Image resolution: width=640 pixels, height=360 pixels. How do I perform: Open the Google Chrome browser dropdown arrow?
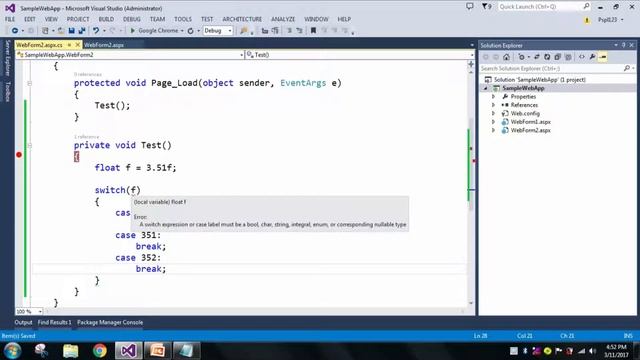click(182, 31)
